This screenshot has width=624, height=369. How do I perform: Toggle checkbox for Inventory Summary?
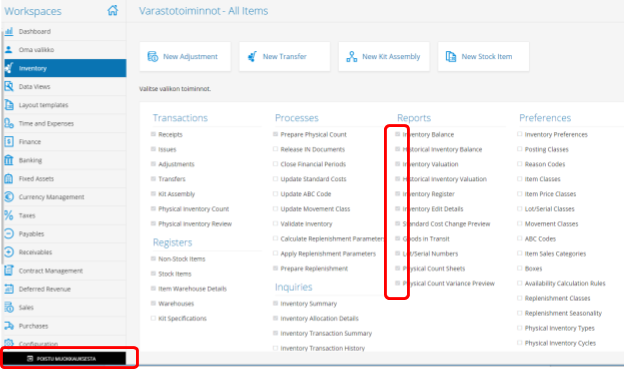tap(275, 303)
